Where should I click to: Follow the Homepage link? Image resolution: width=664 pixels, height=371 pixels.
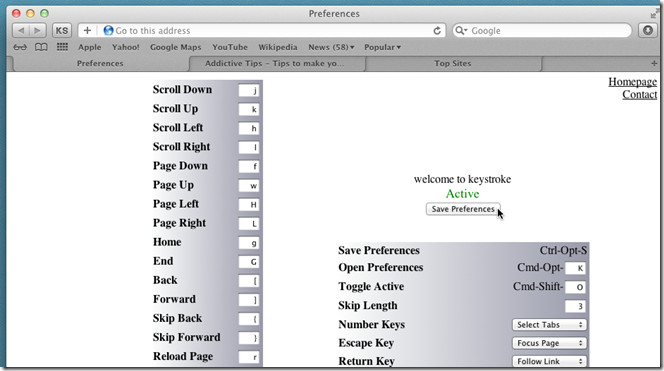[633, 82]
